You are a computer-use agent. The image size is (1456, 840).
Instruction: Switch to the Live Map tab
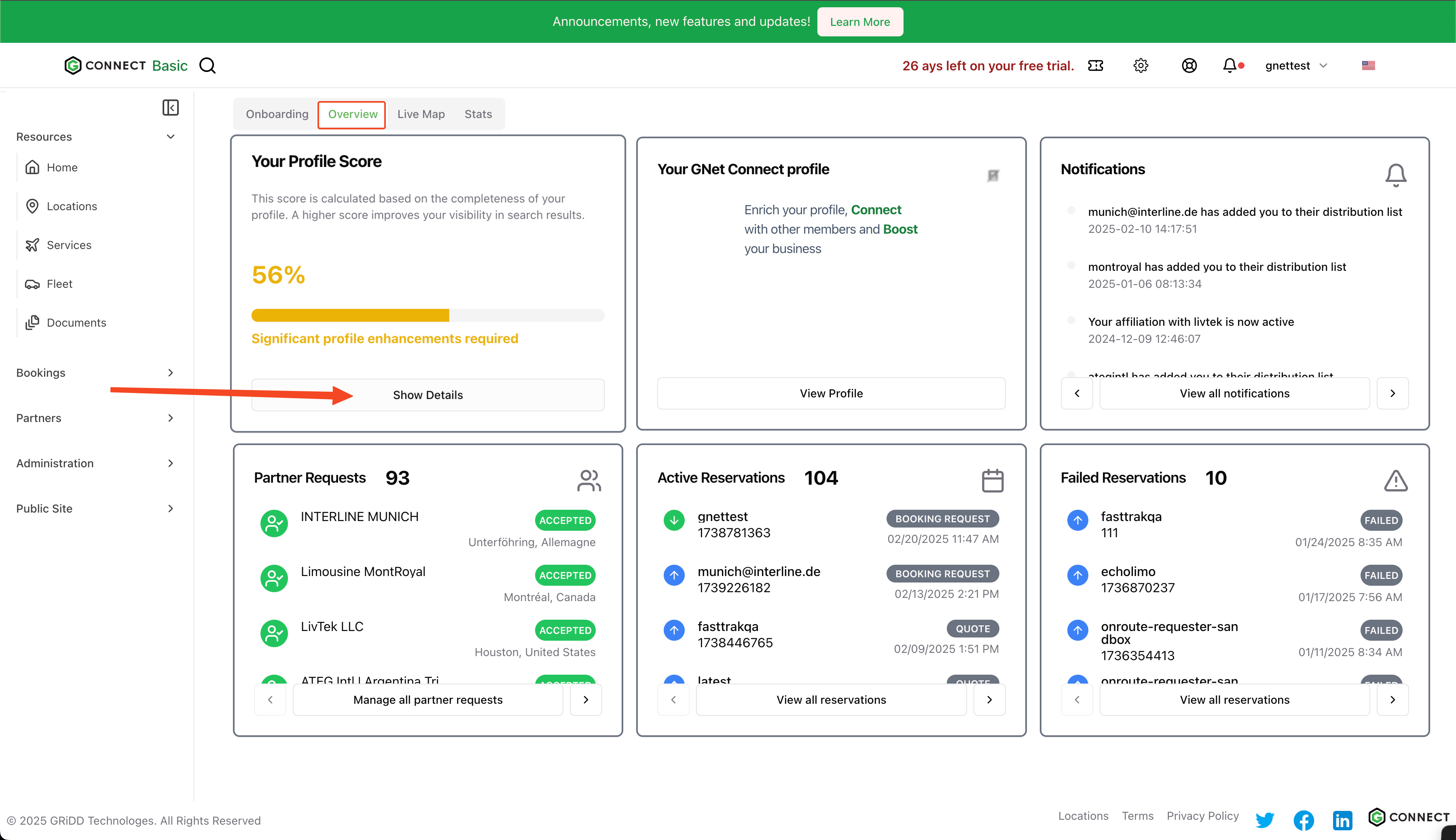coord(421,114)
